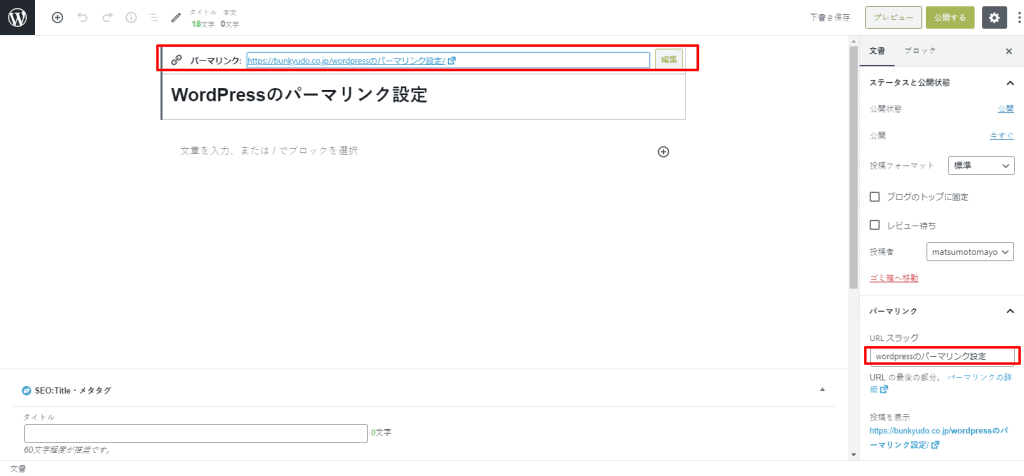
Task: Click the redo arrow icon
Action: click(x=107, y=17)
